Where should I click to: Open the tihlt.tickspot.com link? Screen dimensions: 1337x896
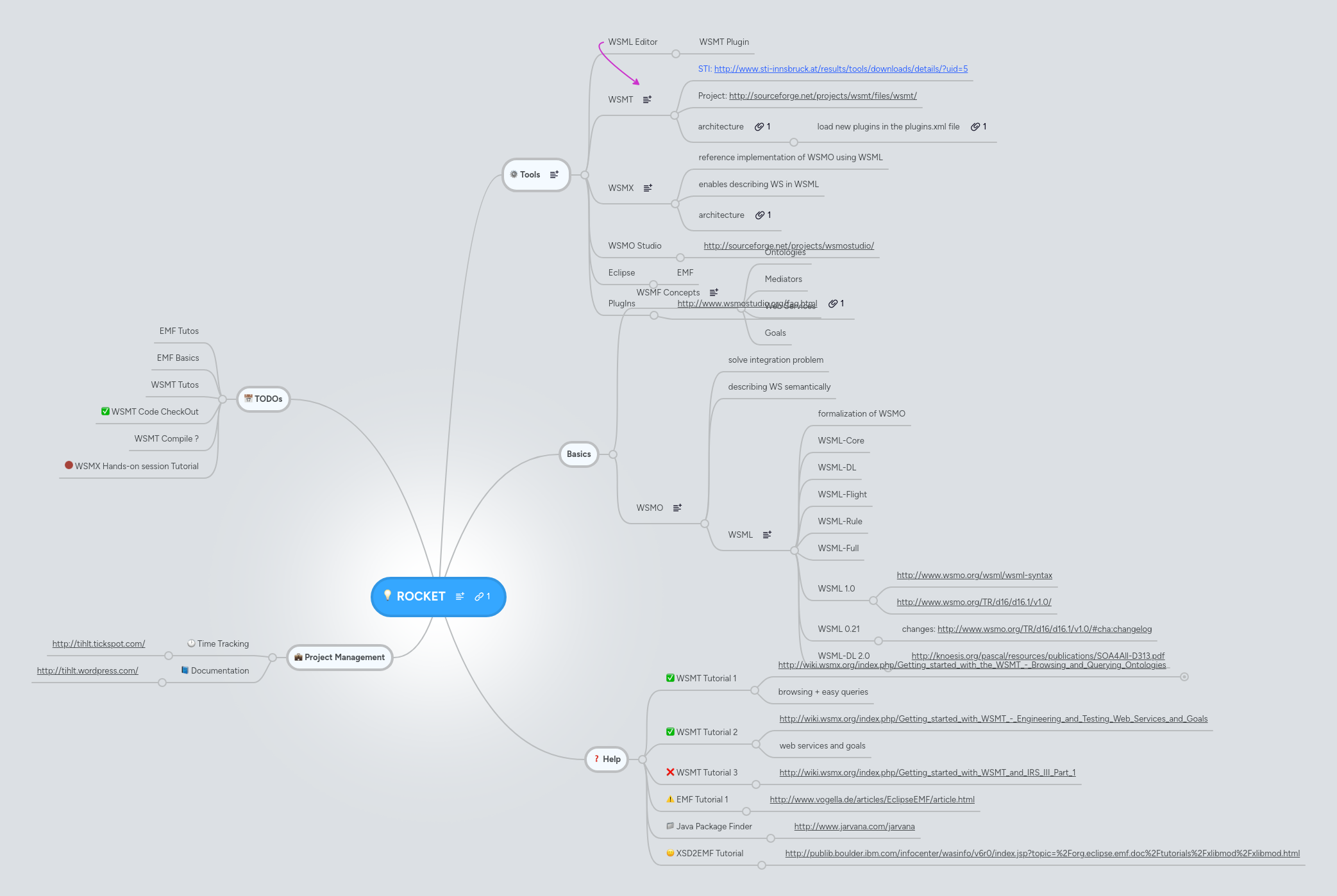[x=98, y=643]
